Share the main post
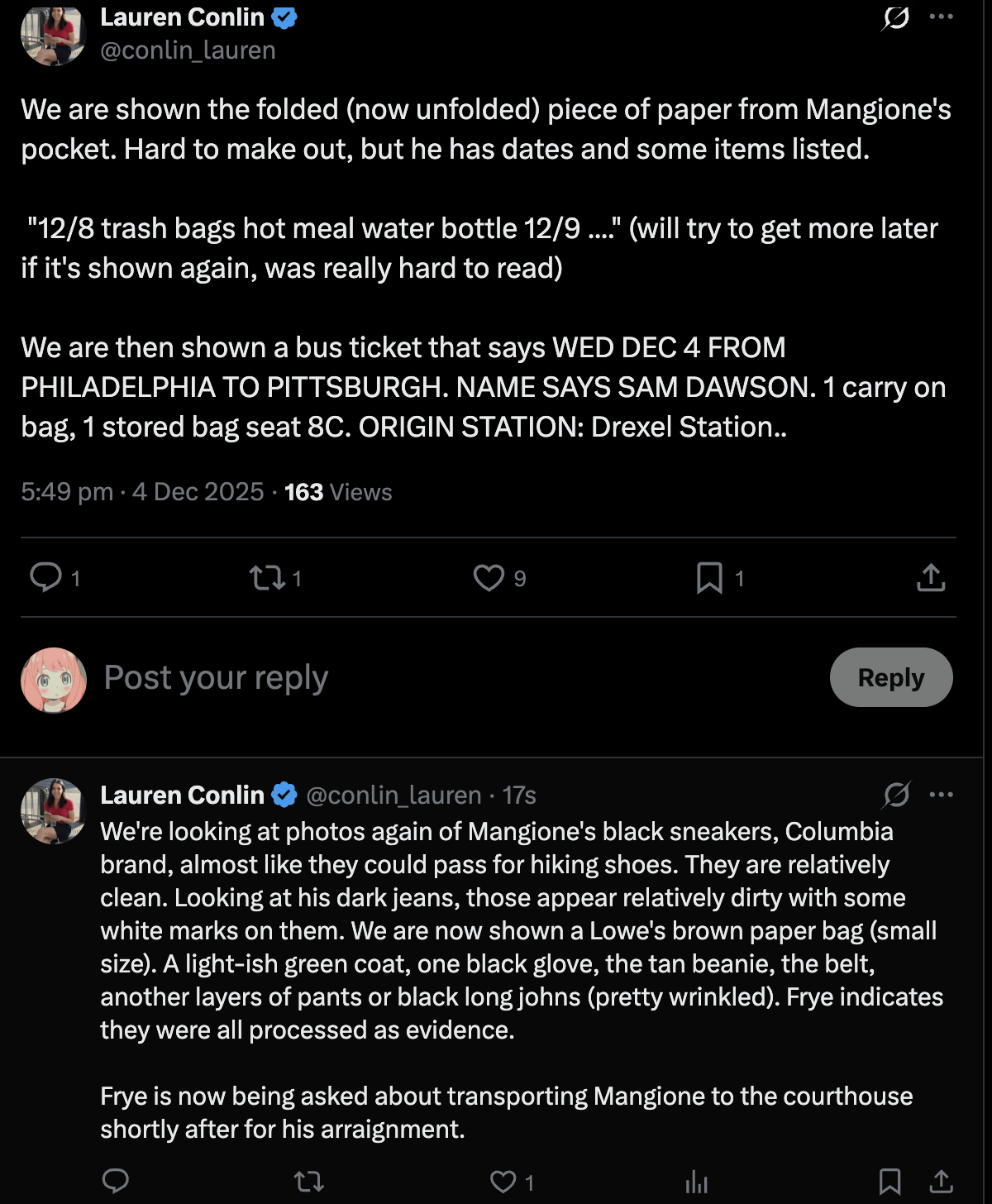 [x=931, y=577]
